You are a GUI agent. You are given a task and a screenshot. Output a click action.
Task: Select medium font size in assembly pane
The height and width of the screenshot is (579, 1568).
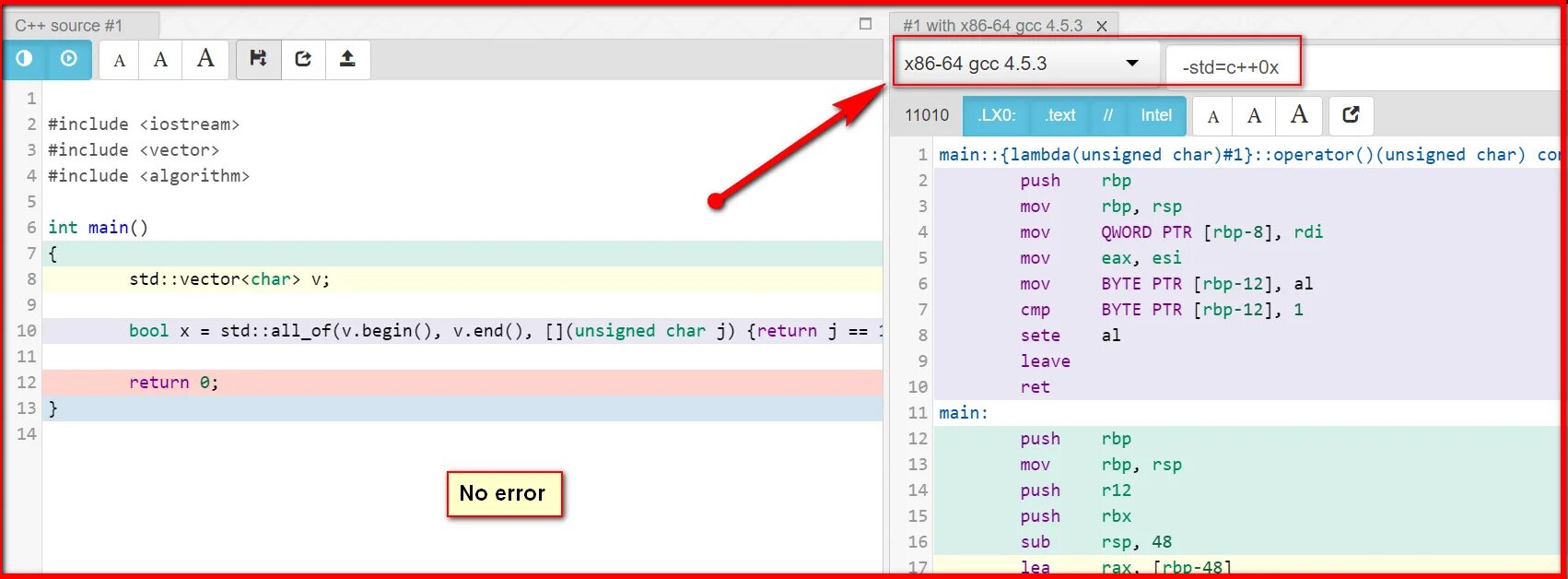pos(1254,116)
